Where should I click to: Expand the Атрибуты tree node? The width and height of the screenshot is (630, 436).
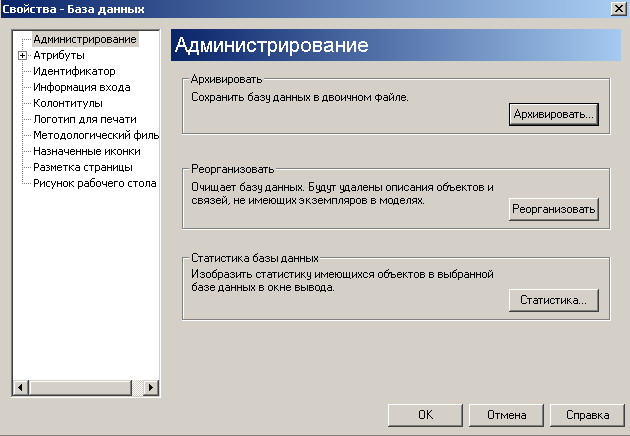pyautogui.click(x=22, y=55)
